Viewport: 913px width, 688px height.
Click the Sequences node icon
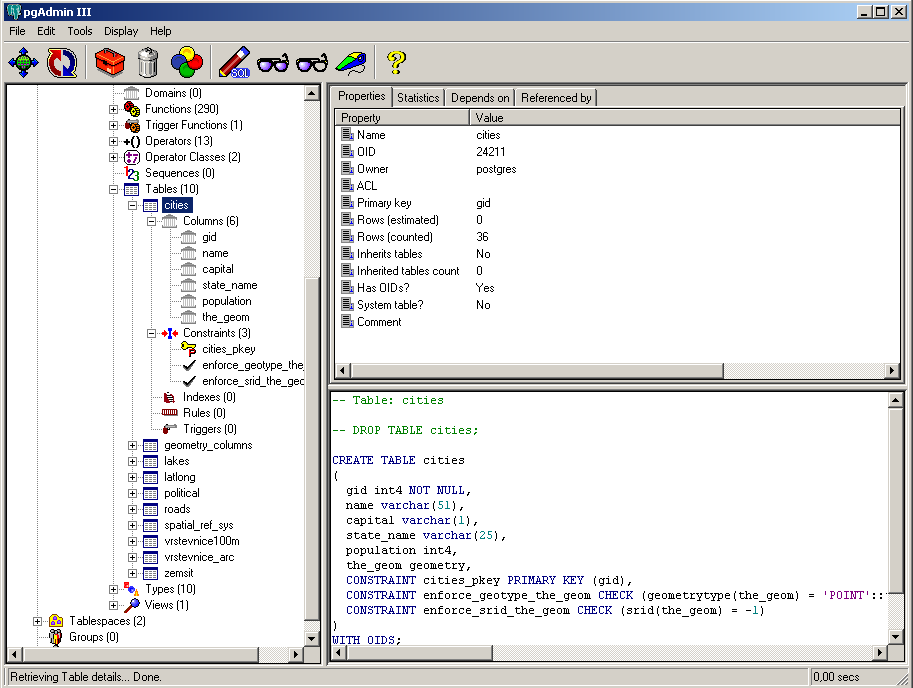[132, 173]
